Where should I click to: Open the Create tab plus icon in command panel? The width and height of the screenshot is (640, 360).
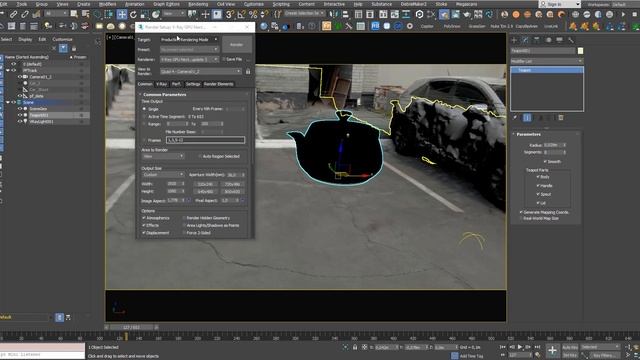point(514,40)
